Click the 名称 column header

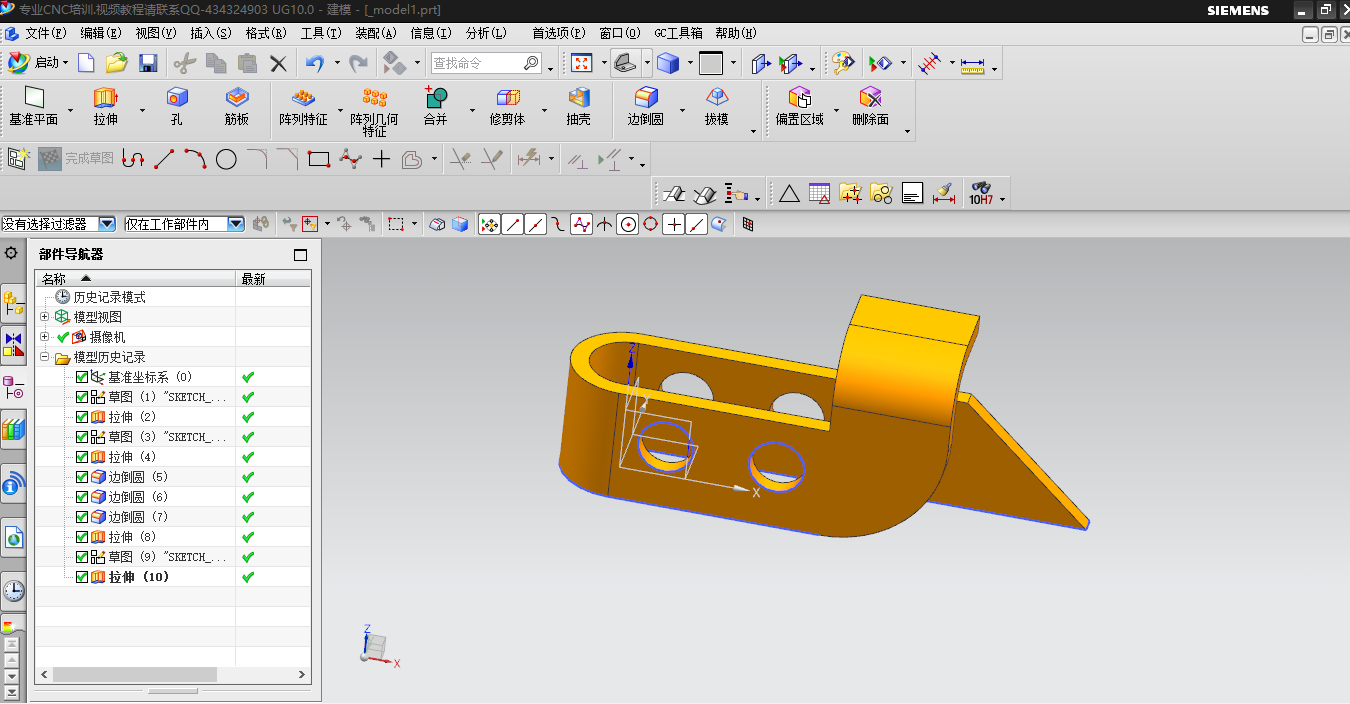(x=54, y=279)
